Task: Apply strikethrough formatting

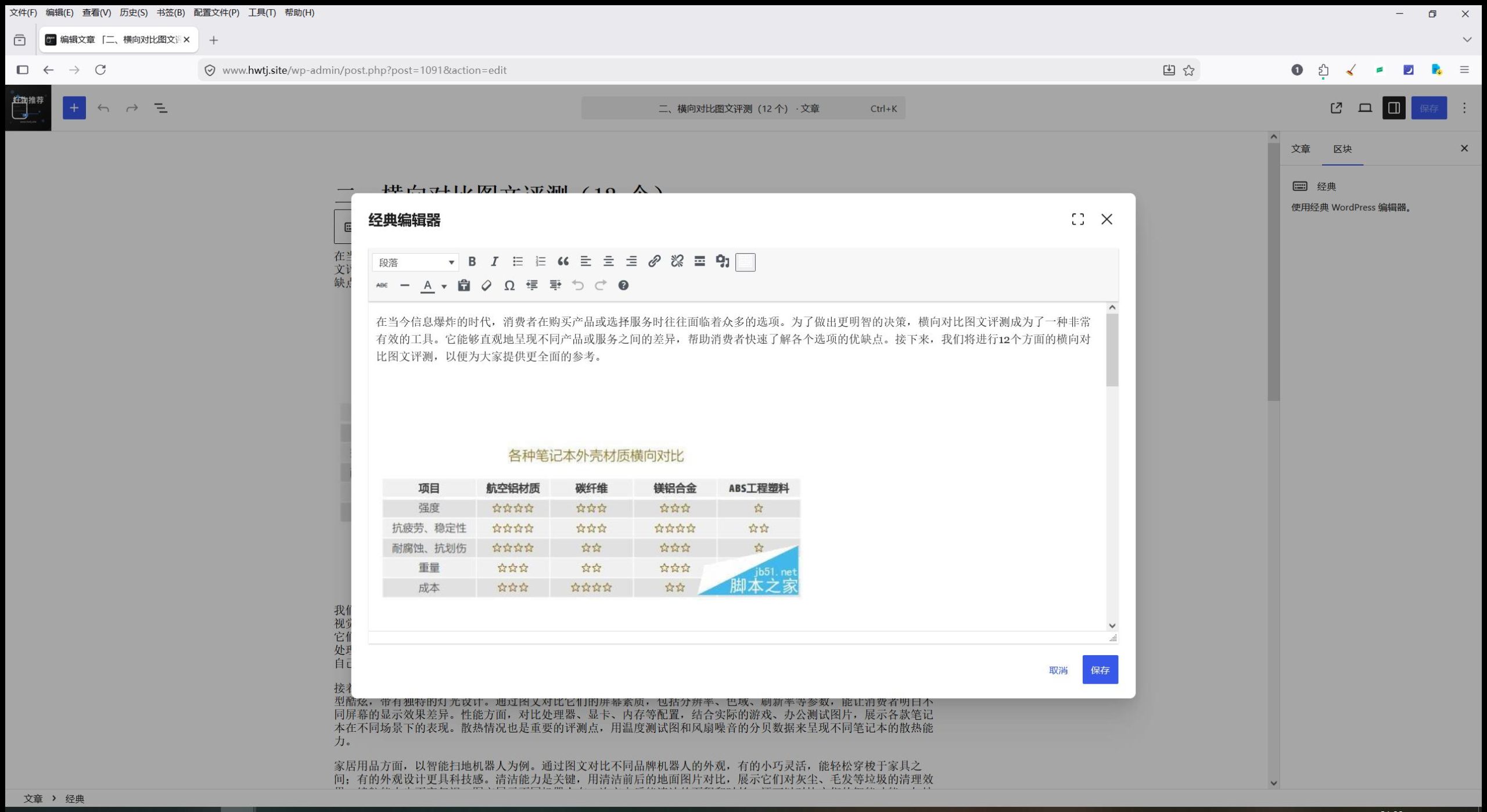Action: (x=382, y=285)
